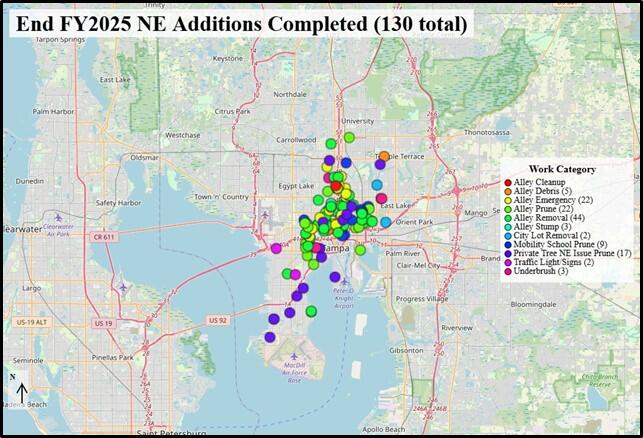Click the Clearwater Air Park plane icon
Image resolution: width=643 pixels, height=438 pixels.
59,217
